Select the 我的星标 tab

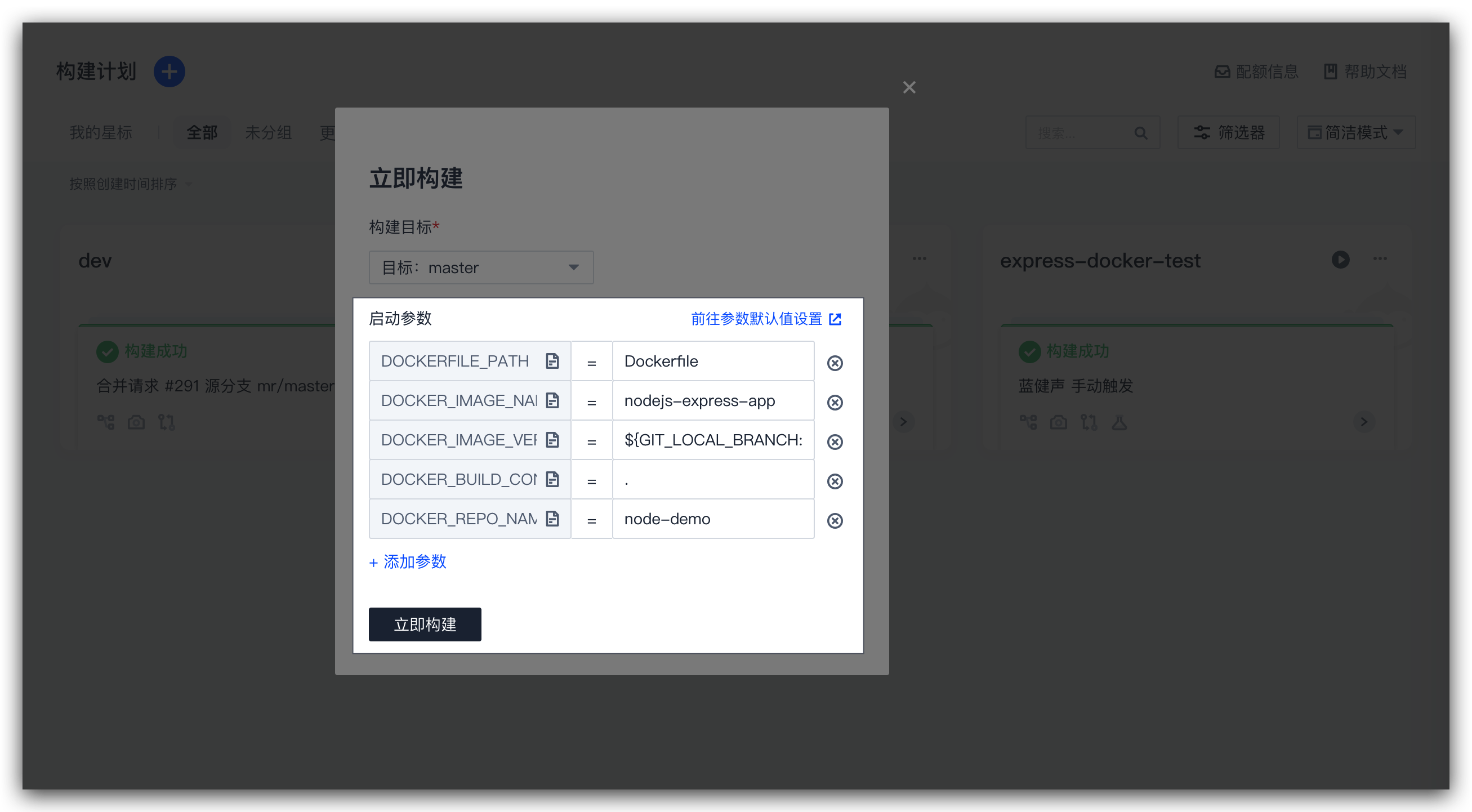click(x=101, y=132)
